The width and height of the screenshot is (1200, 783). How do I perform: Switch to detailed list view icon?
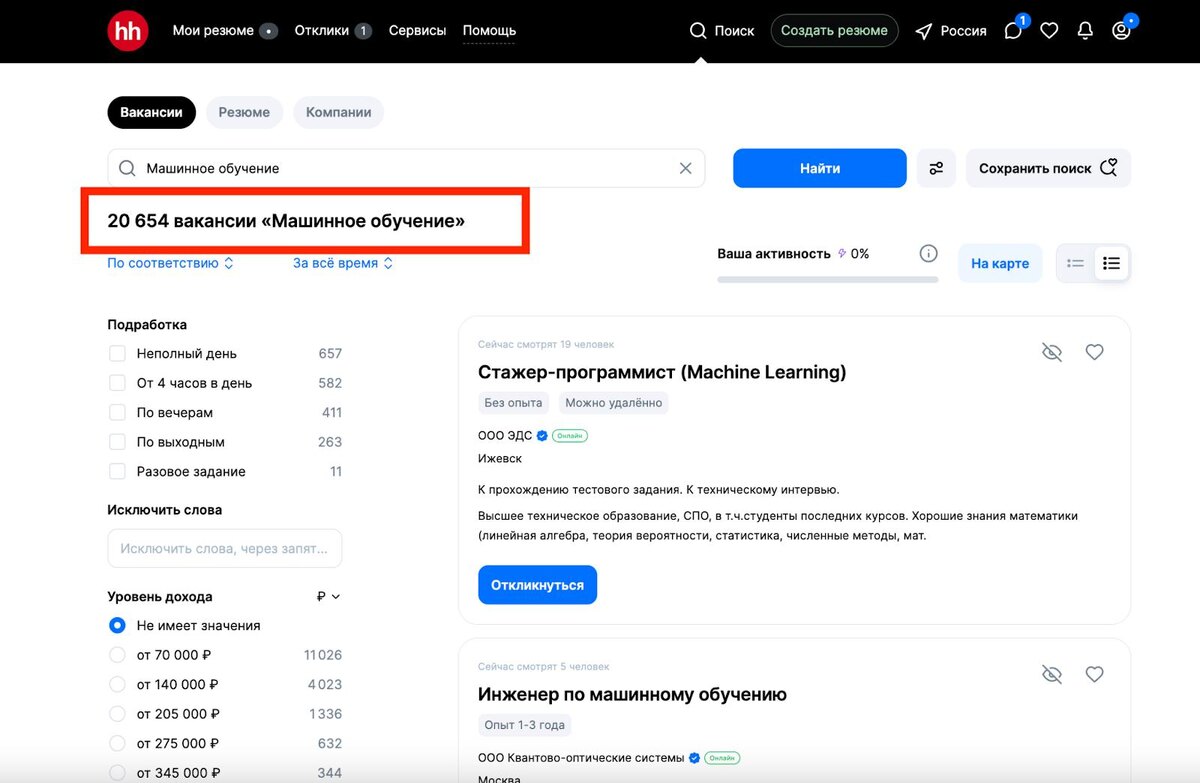[1111, 263]
